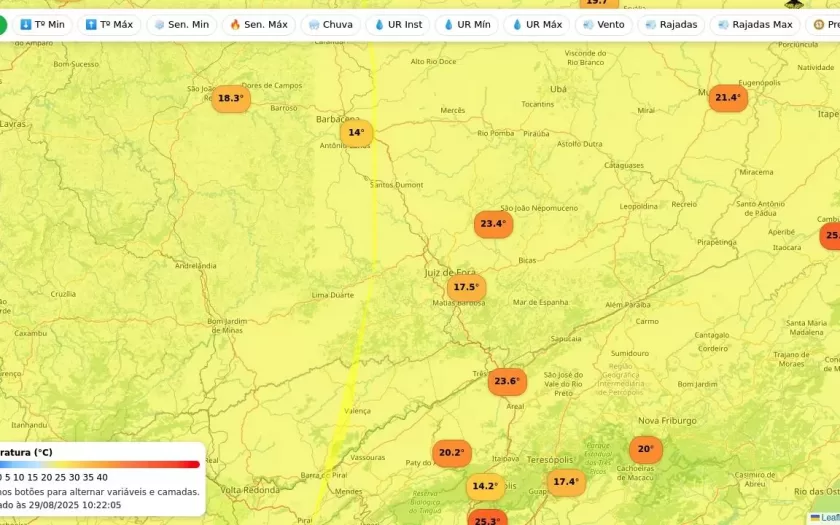Select the 20.2° temperature marker
This screenshot has width=840, height=525.
point(451,453)
